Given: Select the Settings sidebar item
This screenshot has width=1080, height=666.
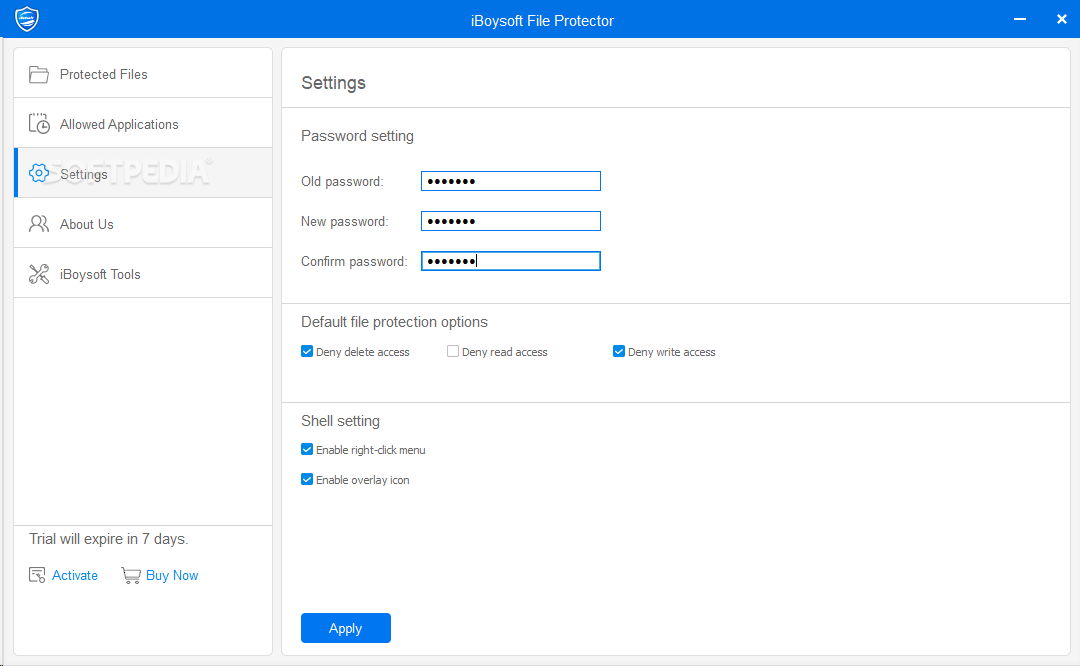Looking at the screenshot, I should coord(143,174).
